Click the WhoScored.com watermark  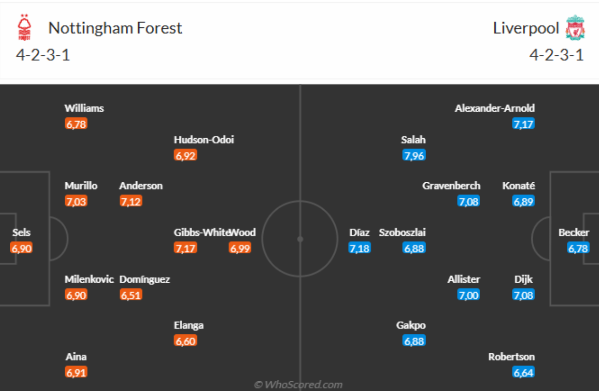[x=298, y=385]
